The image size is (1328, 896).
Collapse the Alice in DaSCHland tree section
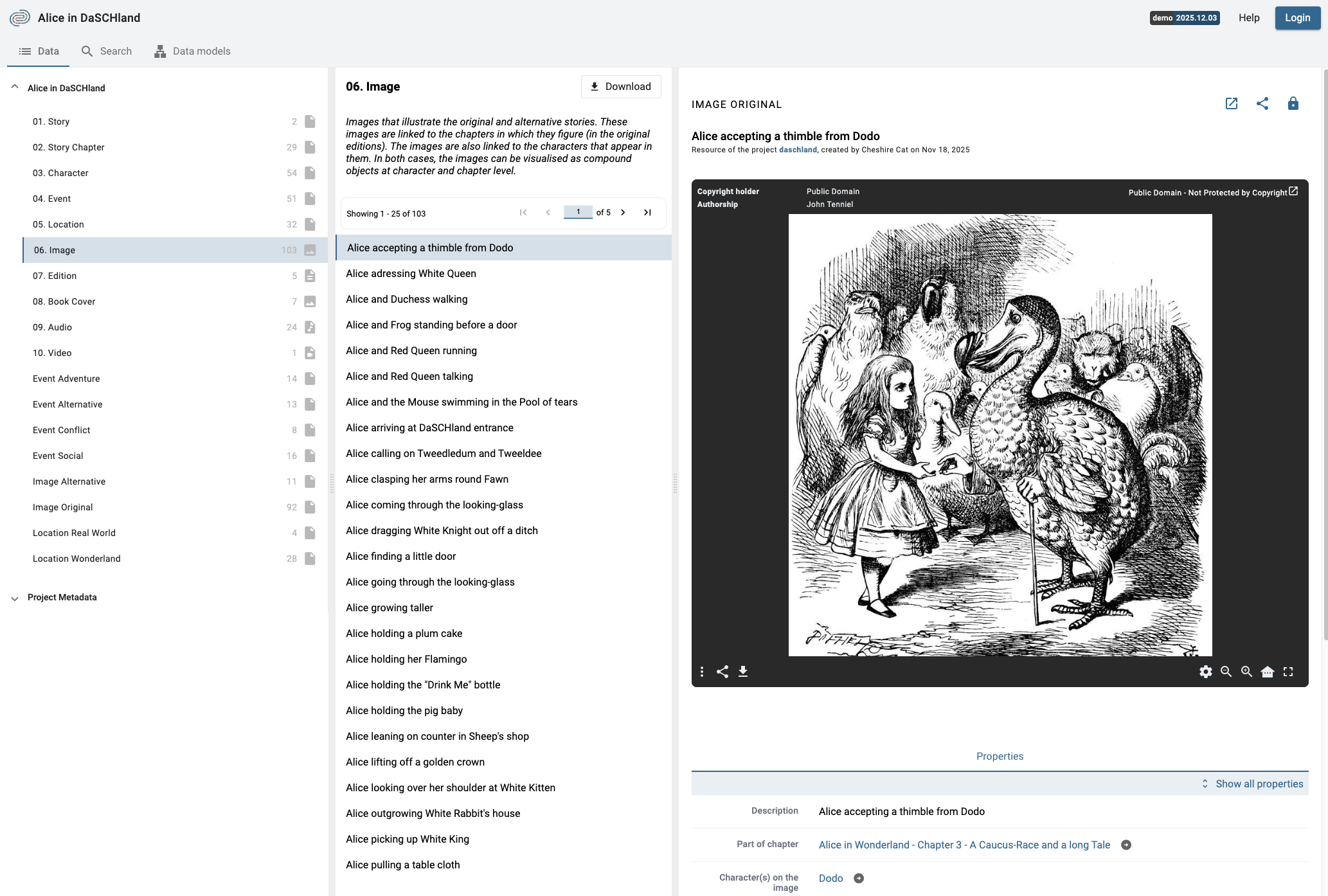[14, 87]
